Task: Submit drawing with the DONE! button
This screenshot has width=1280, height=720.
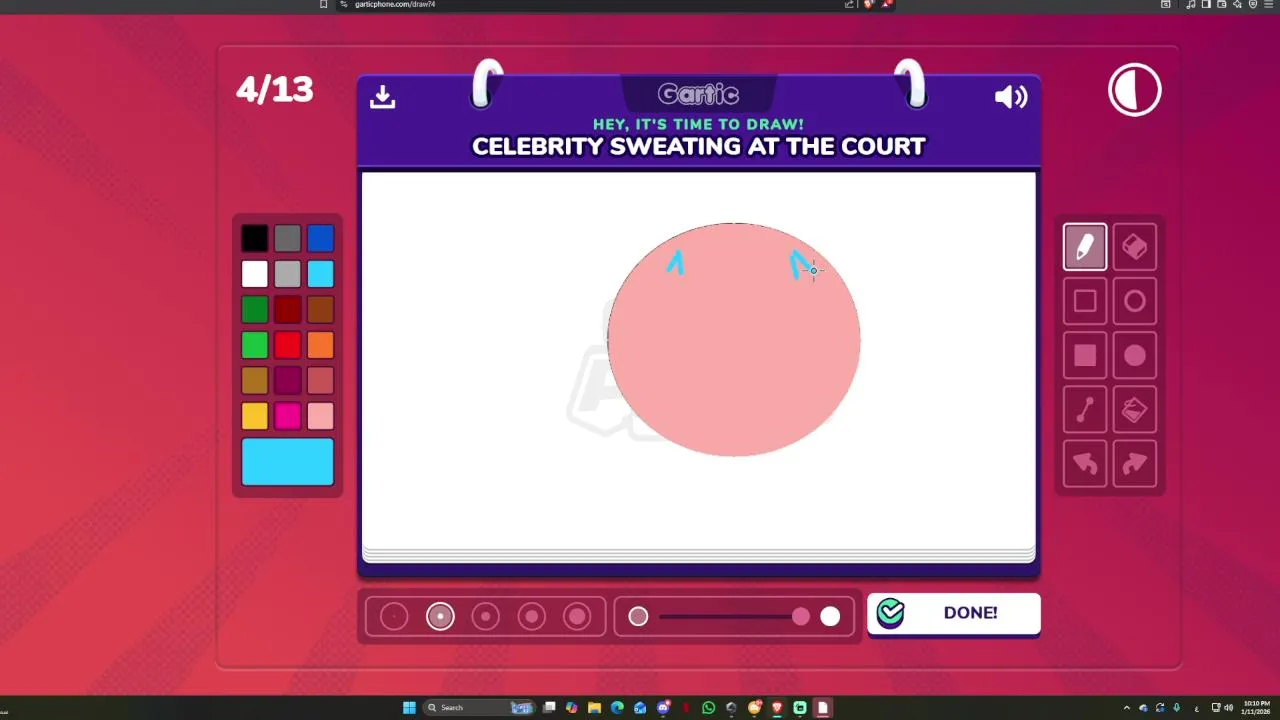Action: [954, 613]
